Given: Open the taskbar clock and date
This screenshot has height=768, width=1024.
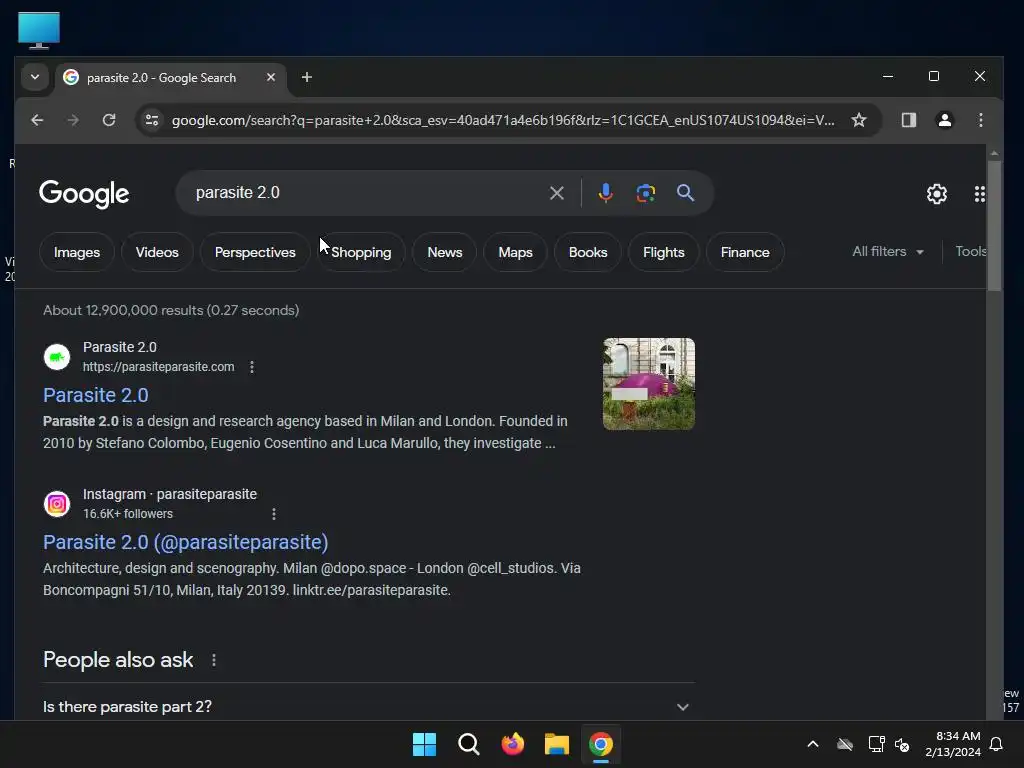Looking at the screenshot, I should (952, 744).
